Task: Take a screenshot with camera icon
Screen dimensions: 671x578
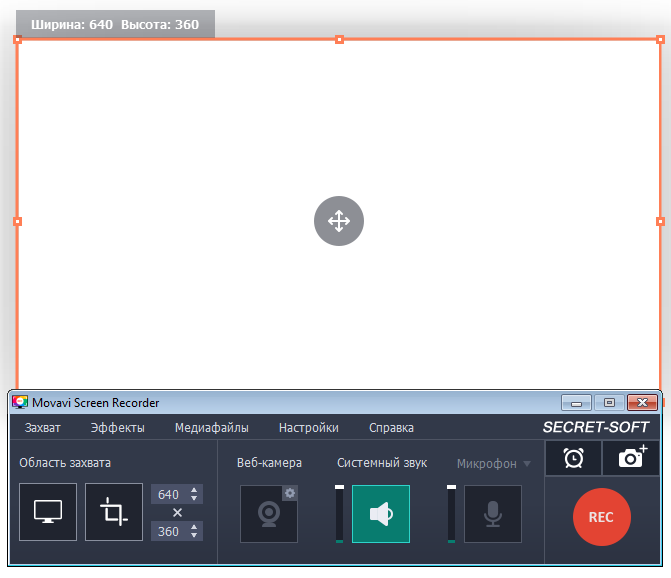Action: (632, 458)
